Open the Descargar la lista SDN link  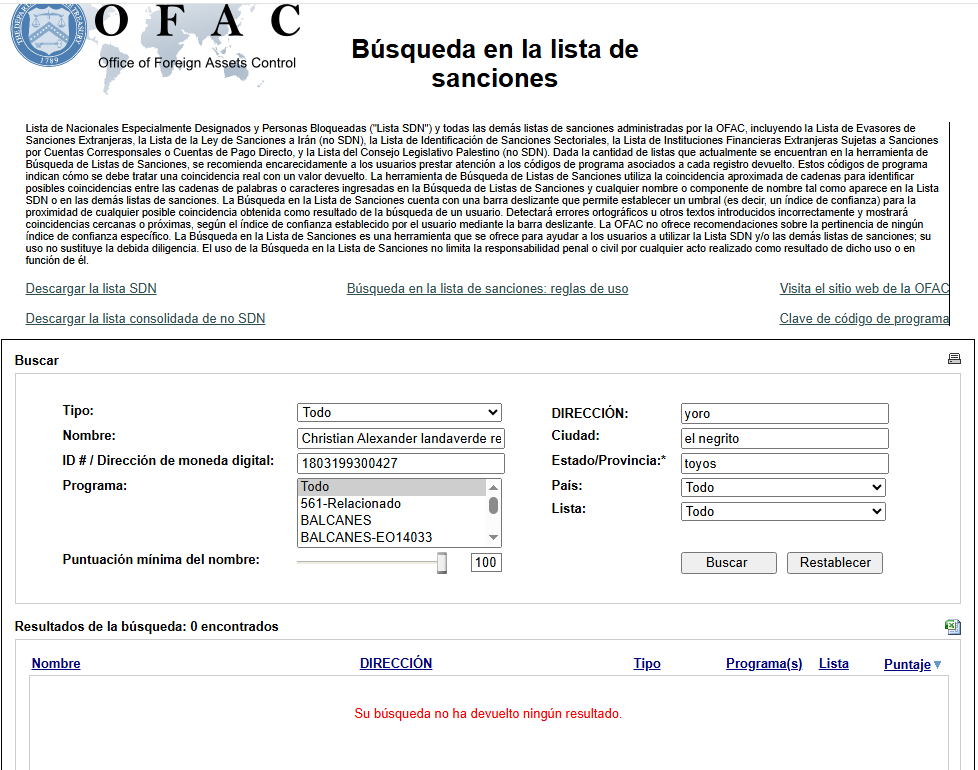(x=91, y=289)
